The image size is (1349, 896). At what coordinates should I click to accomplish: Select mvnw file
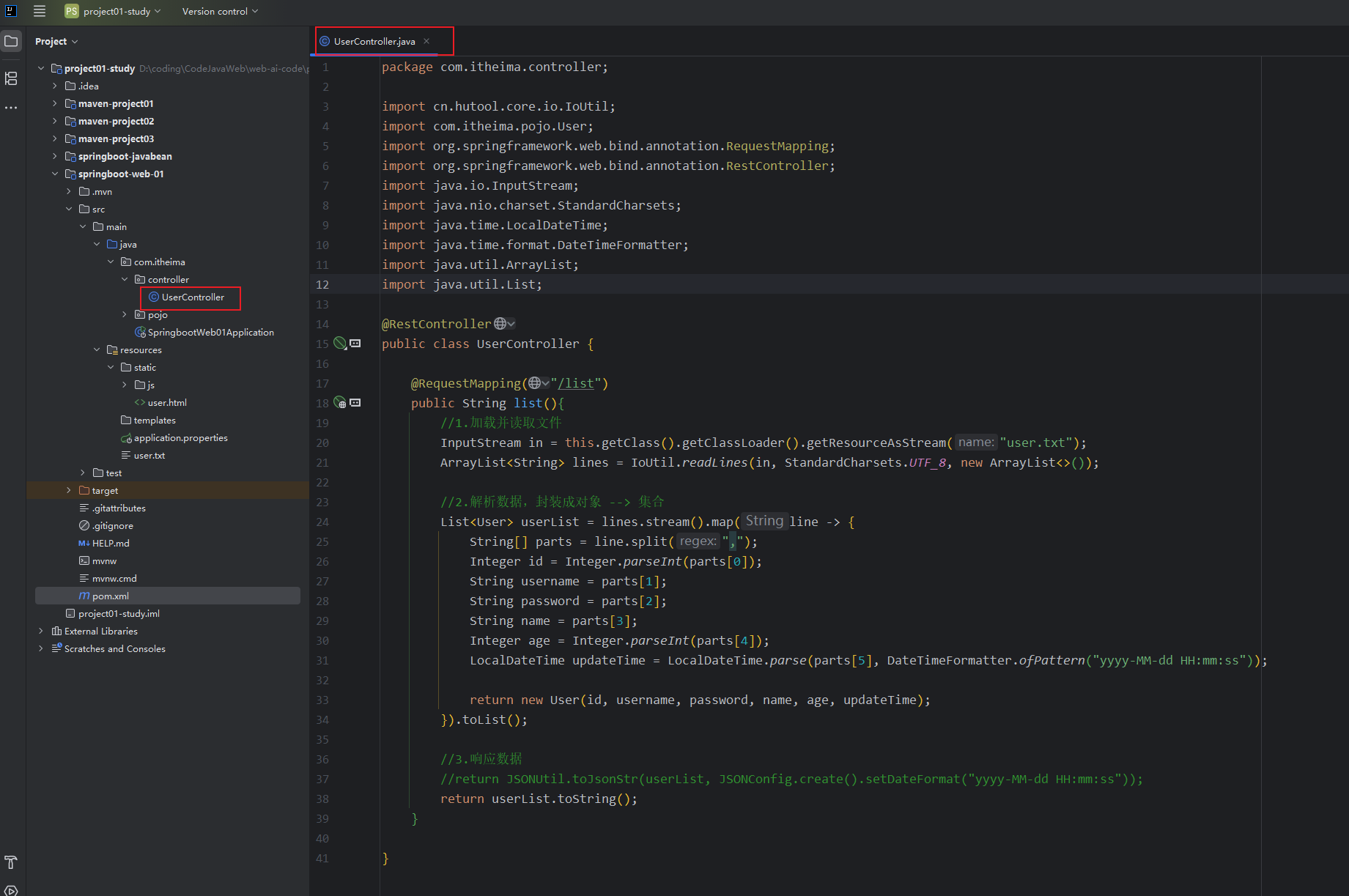(x=97, y=560)
